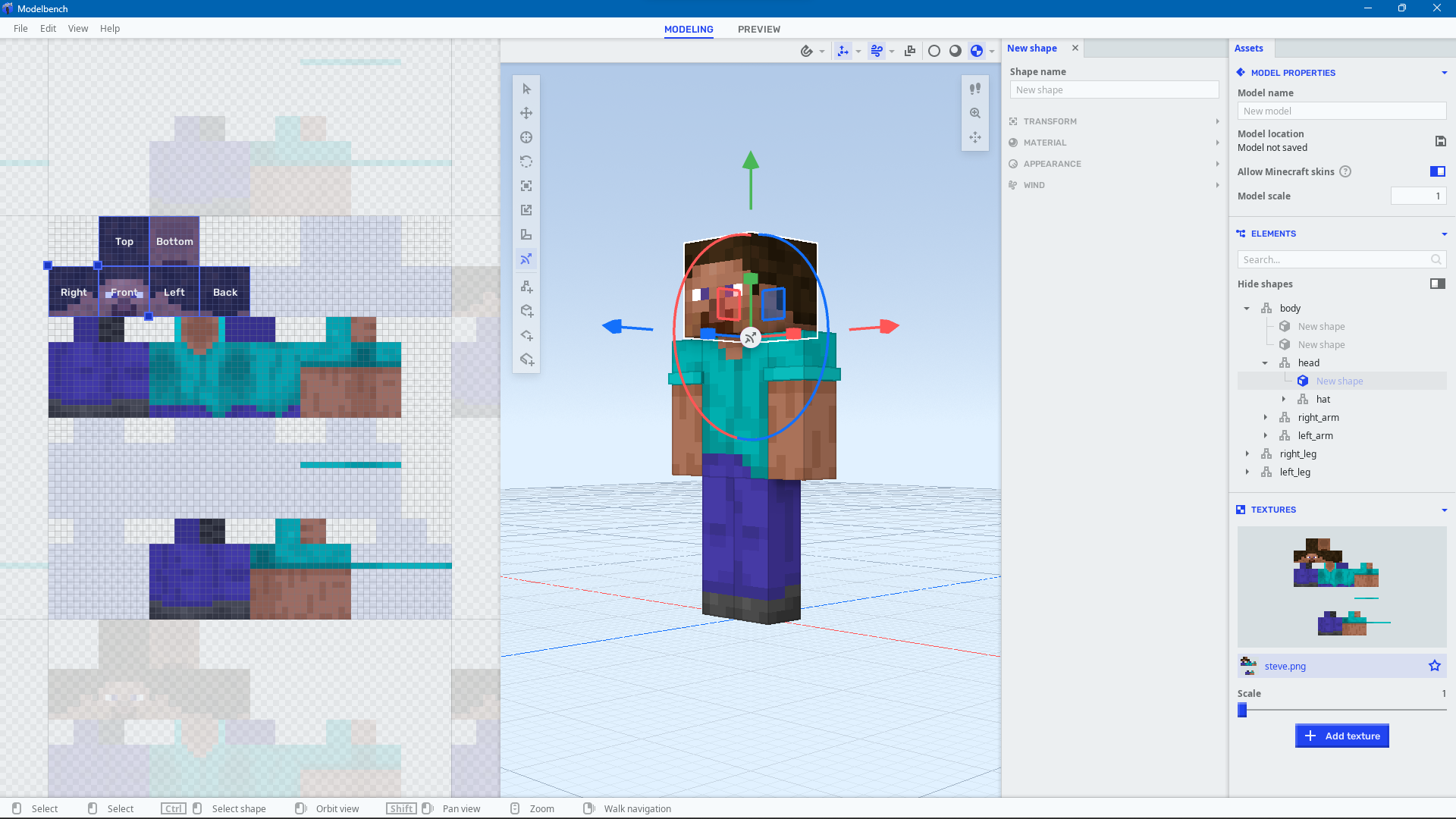Open snap settings dropdown arrow
Image resolution: width=1456 pixels, height=819 pixels.
click(x=822, y=52)
